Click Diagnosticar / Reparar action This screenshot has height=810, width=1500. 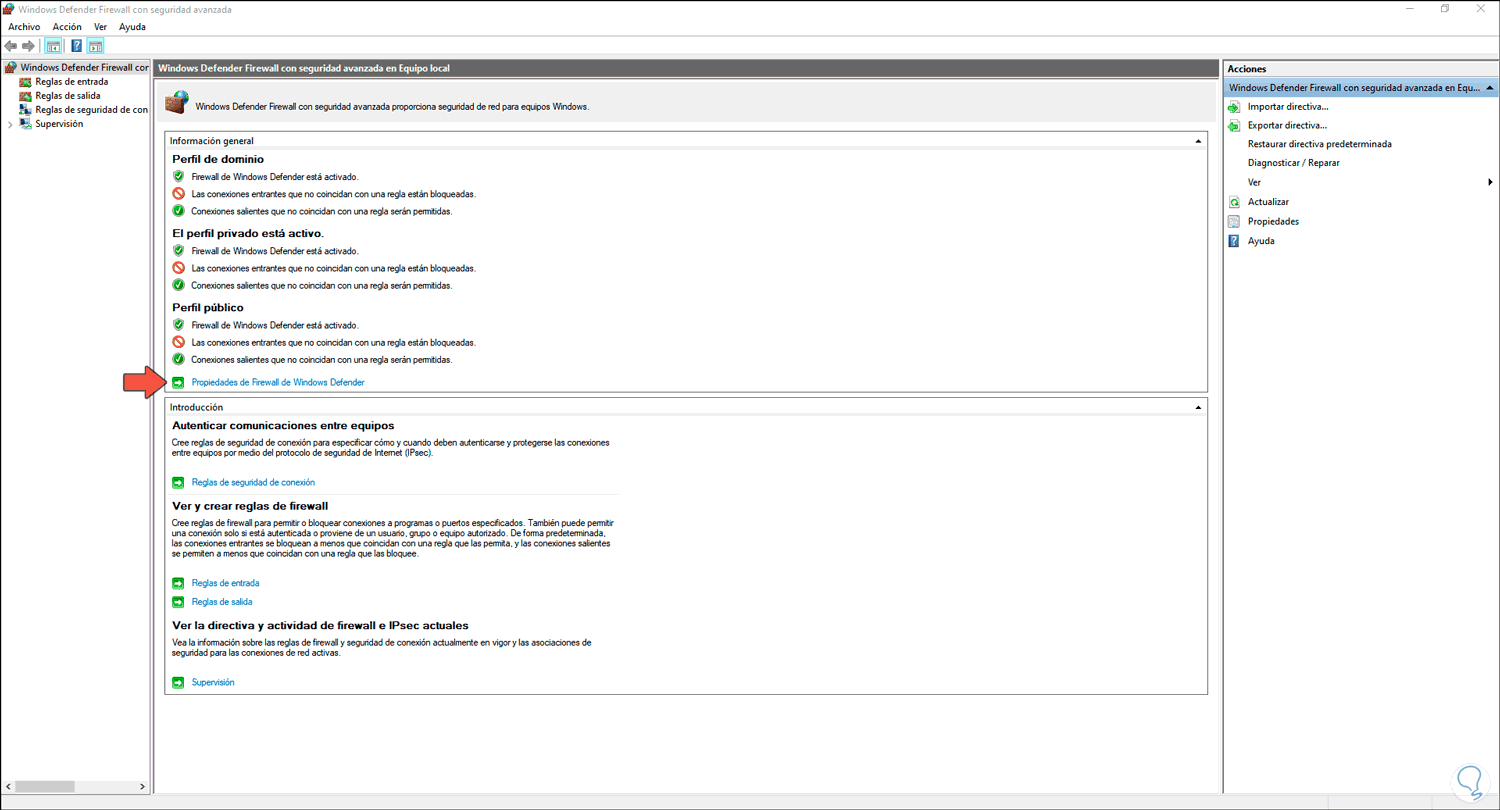(x=1293, y=163)
